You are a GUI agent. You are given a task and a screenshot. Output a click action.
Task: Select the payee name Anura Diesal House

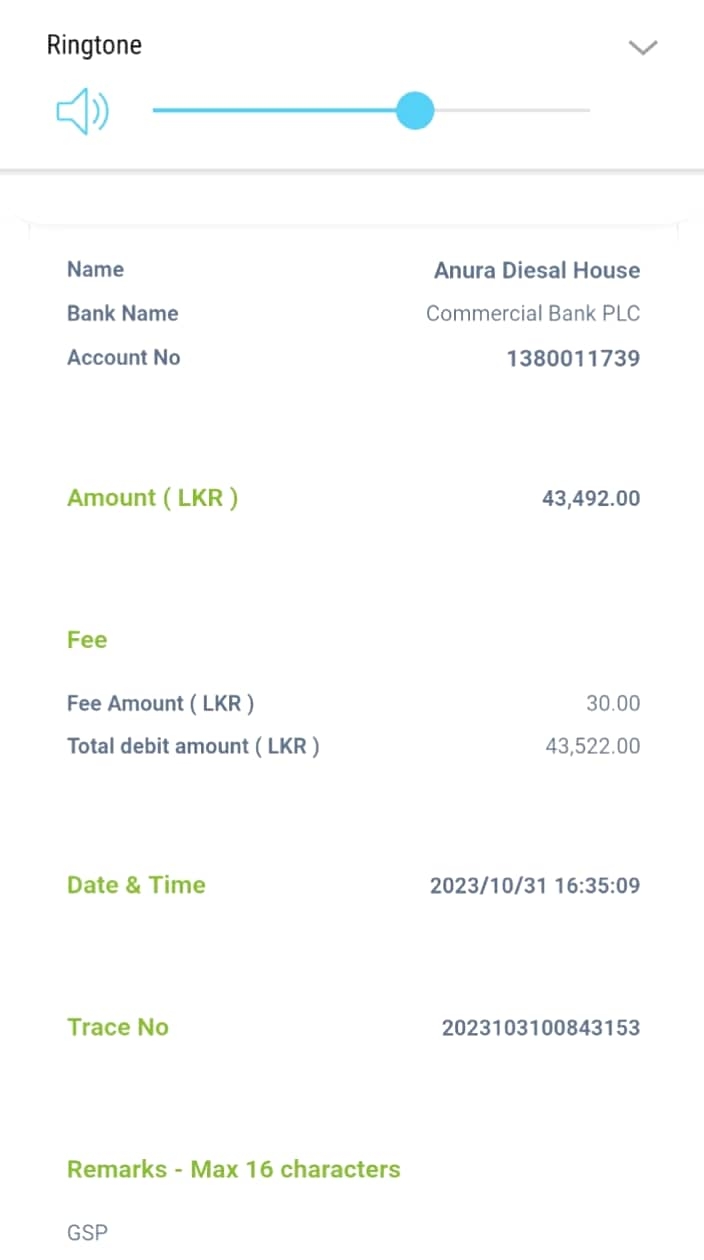[536, 270]
